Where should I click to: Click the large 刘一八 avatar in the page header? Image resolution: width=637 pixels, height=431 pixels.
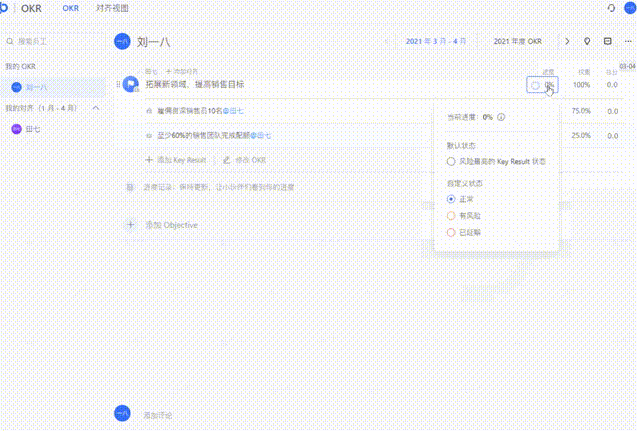[x=122, y=41]
